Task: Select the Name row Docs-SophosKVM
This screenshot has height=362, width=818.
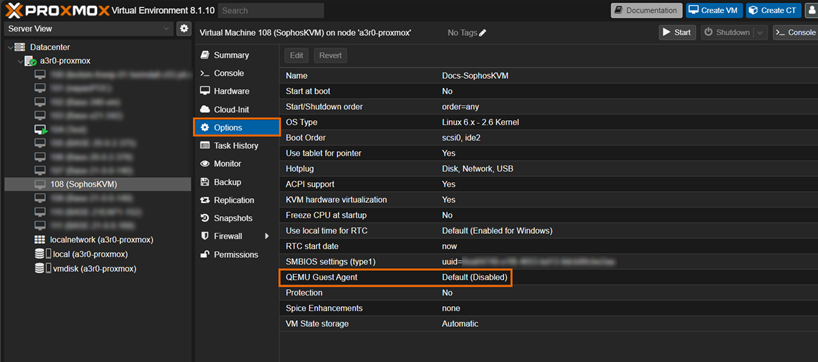Action: click(549, 76)
